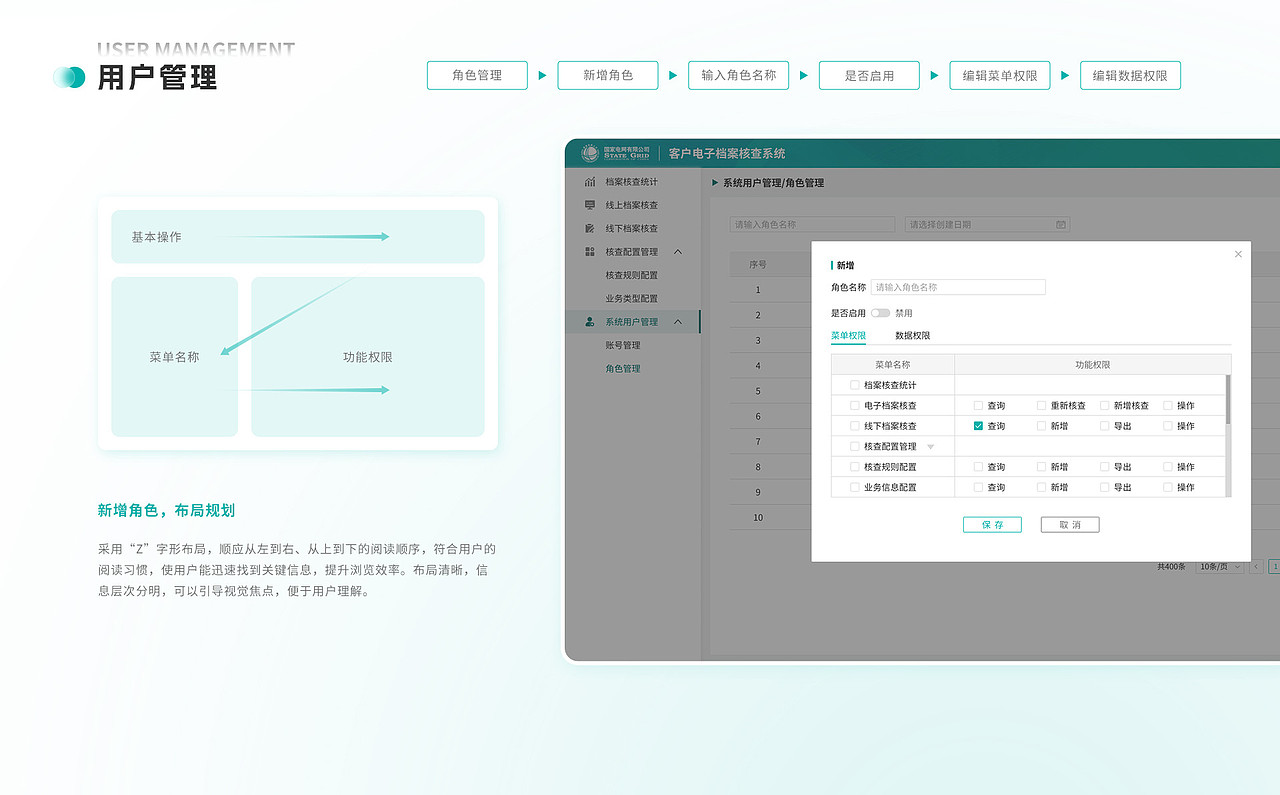Click the previous page arrow in pagination
Image resolution: width=1280 pixels, height=795 pixels.
point(1257,567)
